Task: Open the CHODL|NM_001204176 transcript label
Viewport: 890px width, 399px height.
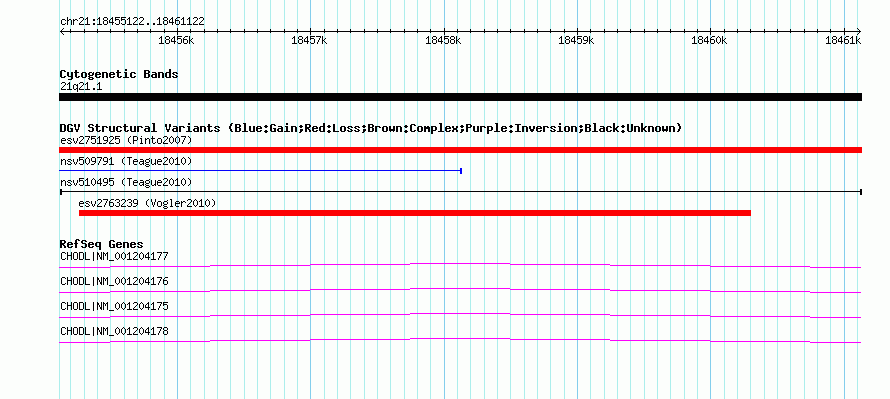Action: click(x=115, y=282)
